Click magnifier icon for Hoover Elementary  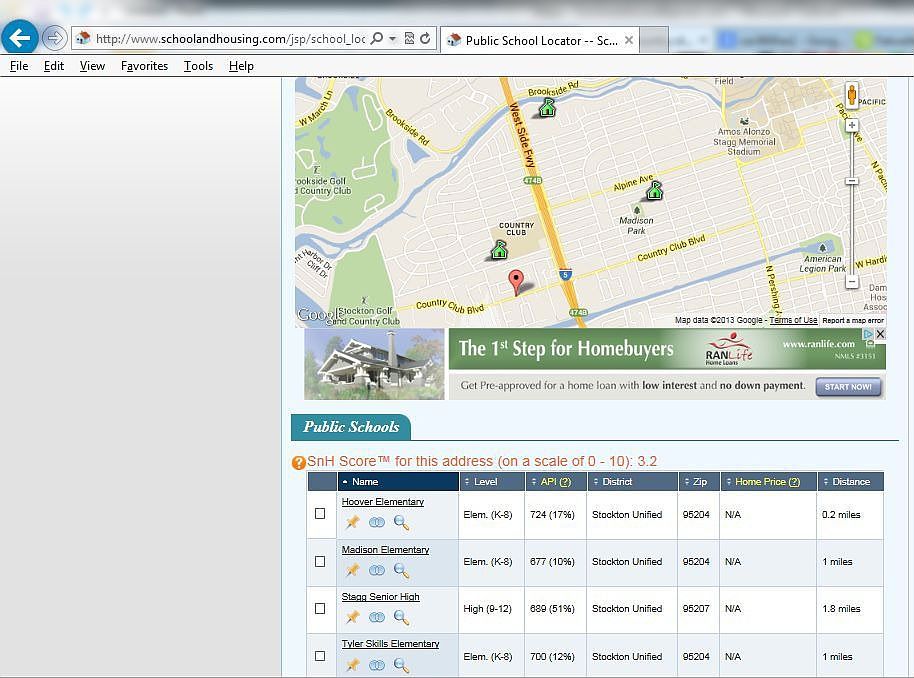[401, 522]
